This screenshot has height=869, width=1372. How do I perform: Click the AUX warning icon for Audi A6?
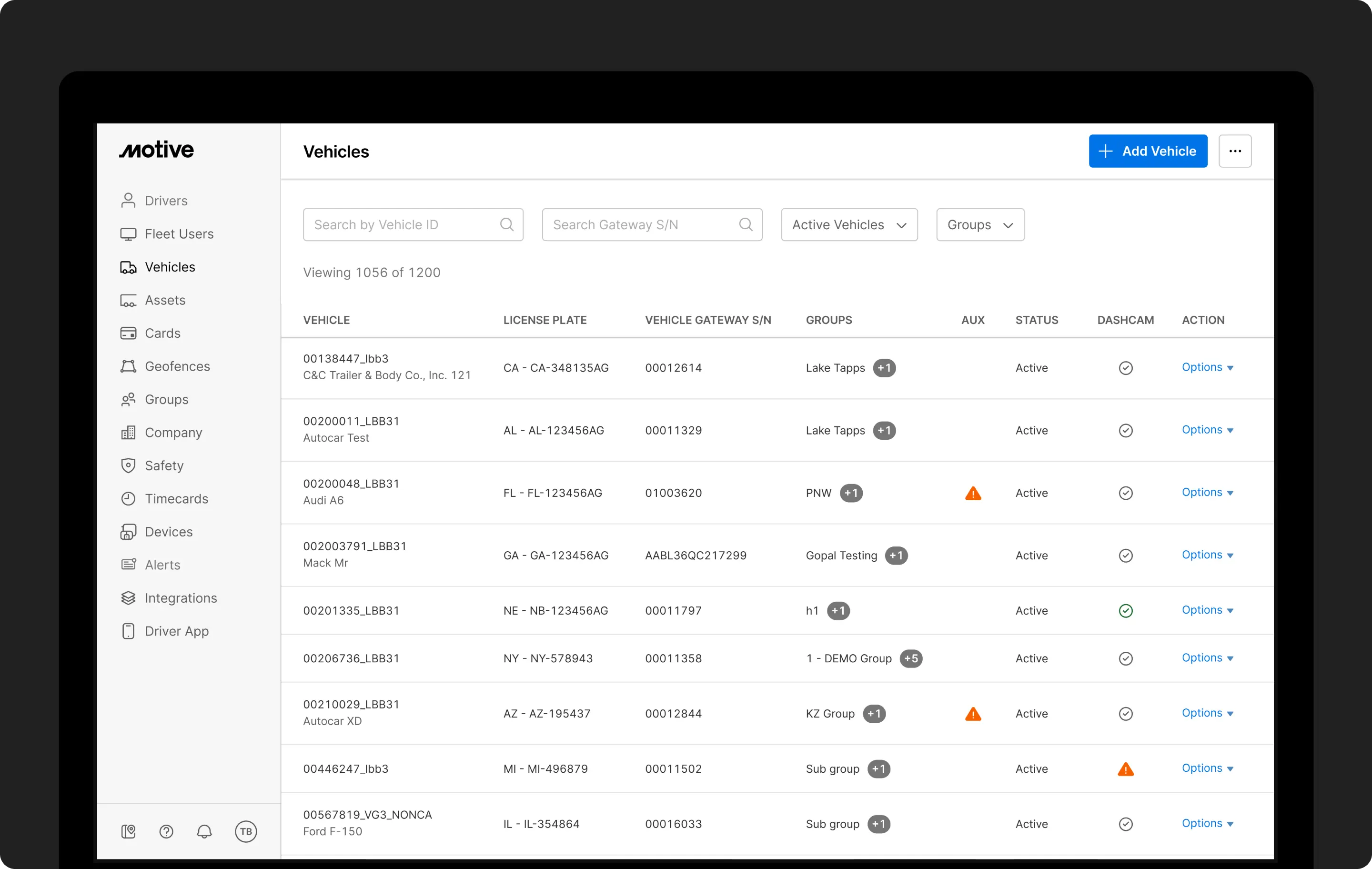973,493
